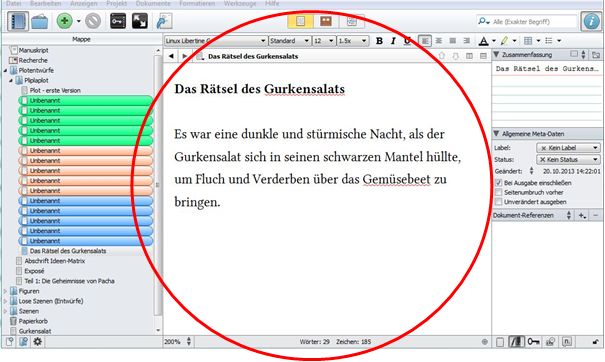The height and width of the screenshot is (362, 605).
Task: Center align the text
Action: pyautogui.click(x=439, y=41)
